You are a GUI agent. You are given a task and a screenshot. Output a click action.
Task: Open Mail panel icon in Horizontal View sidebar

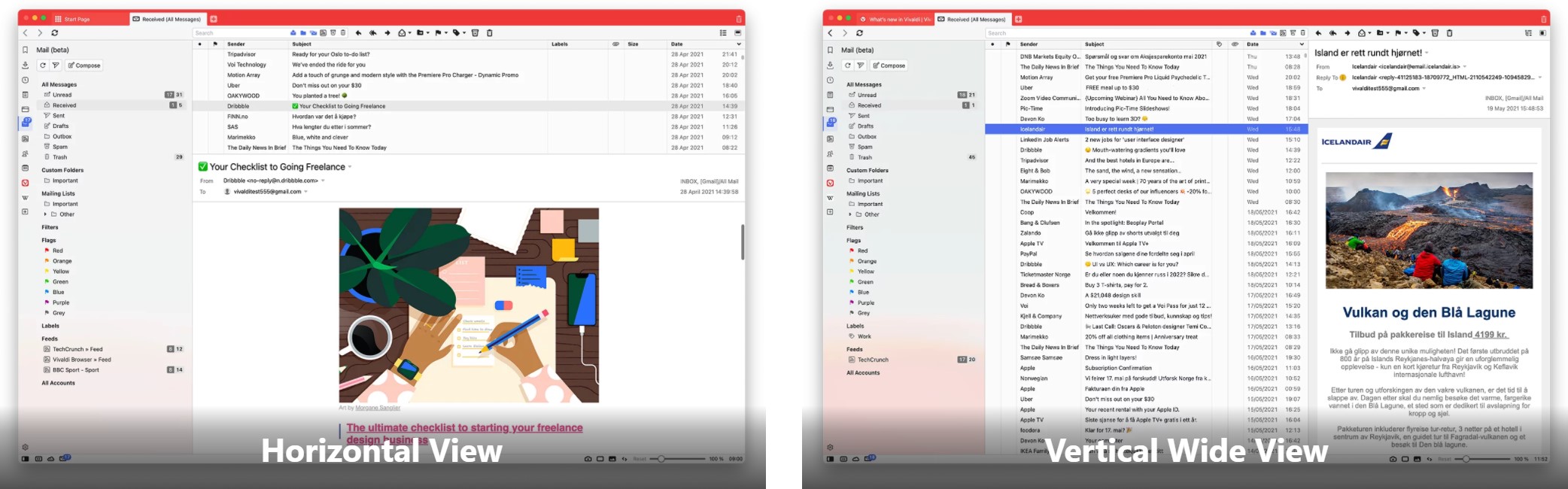[x=26, y=123]
